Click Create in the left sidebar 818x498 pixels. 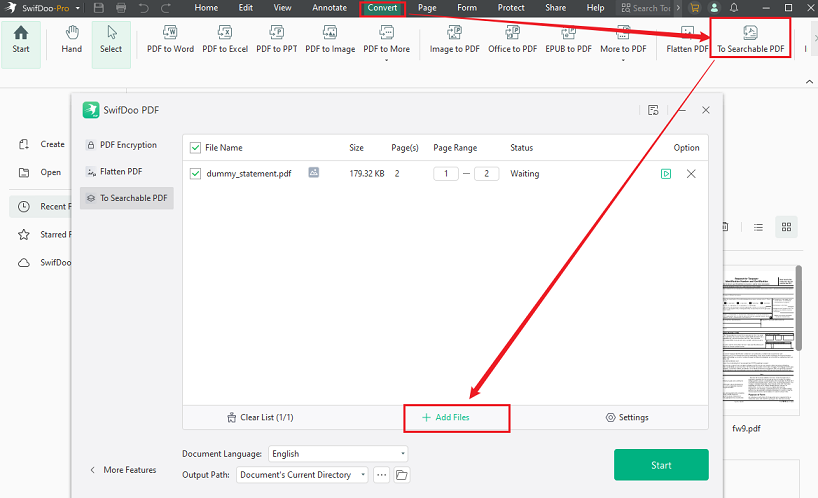click(x=42, y=144)
